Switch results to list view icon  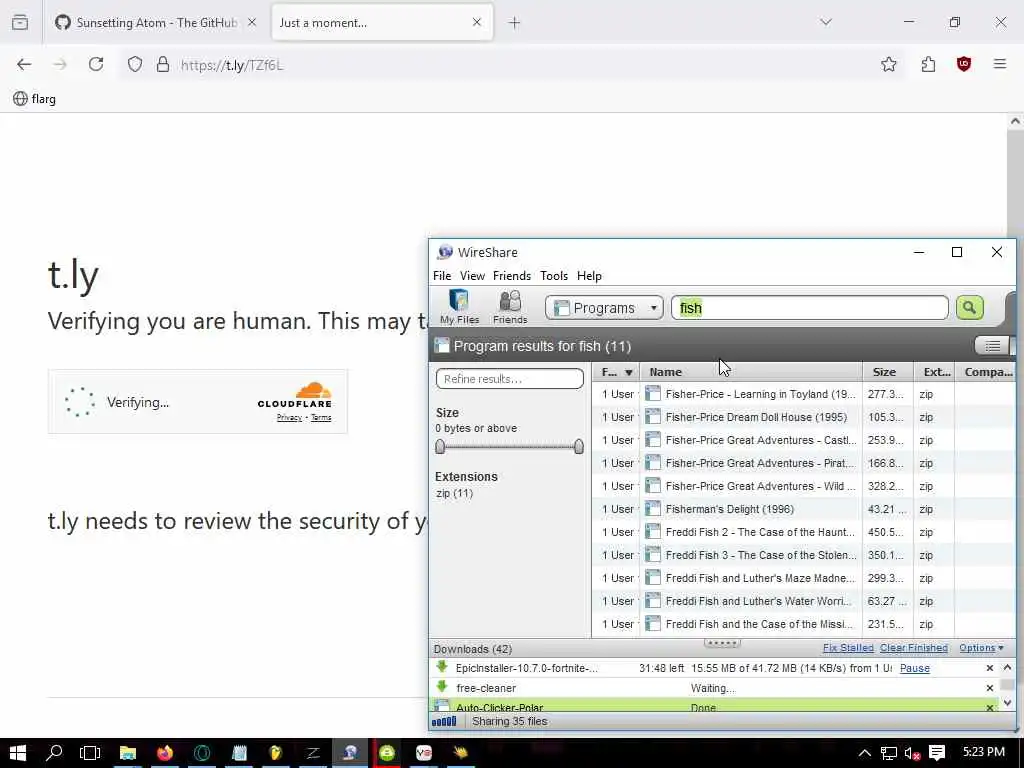[992, 346]
